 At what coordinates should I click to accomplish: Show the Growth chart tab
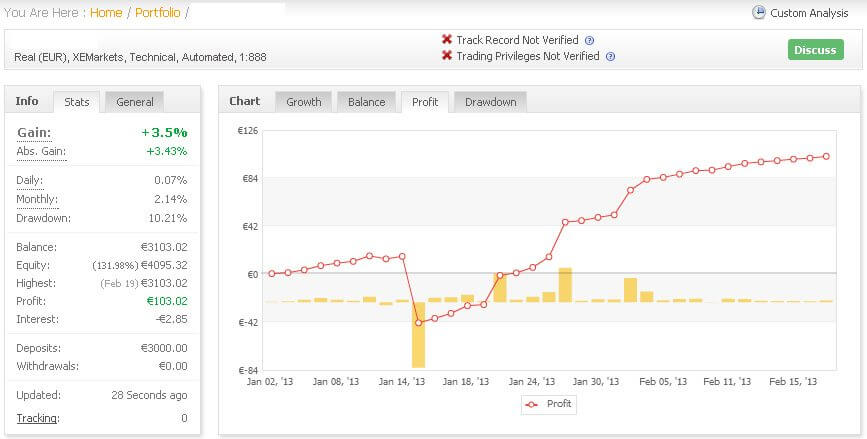[x=304, y=101]
